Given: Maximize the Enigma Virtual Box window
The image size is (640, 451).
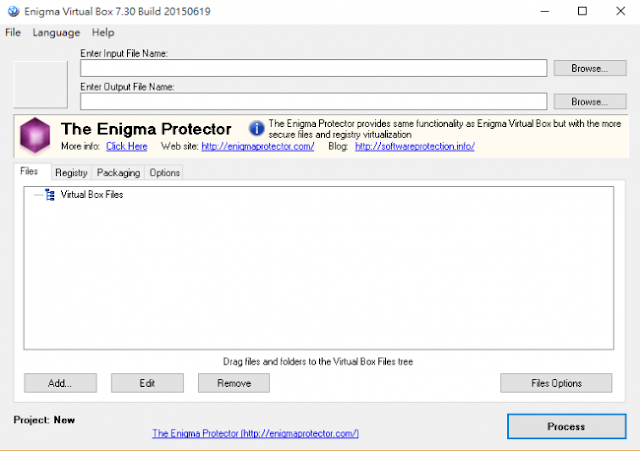Looking at the screenshot, I should click(582, 11).
